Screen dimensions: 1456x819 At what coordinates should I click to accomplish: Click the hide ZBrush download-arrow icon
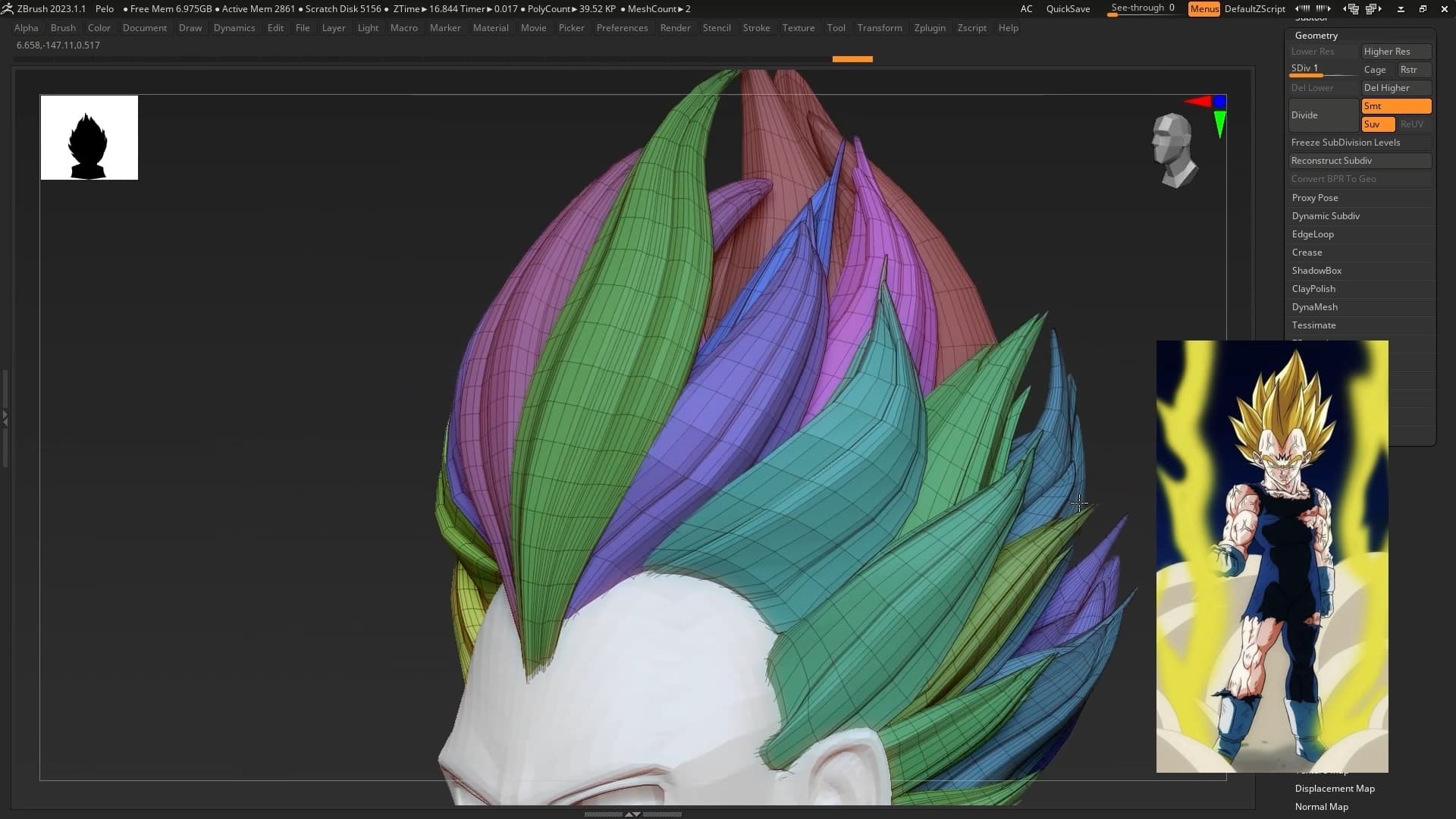tap(1401, 8)
